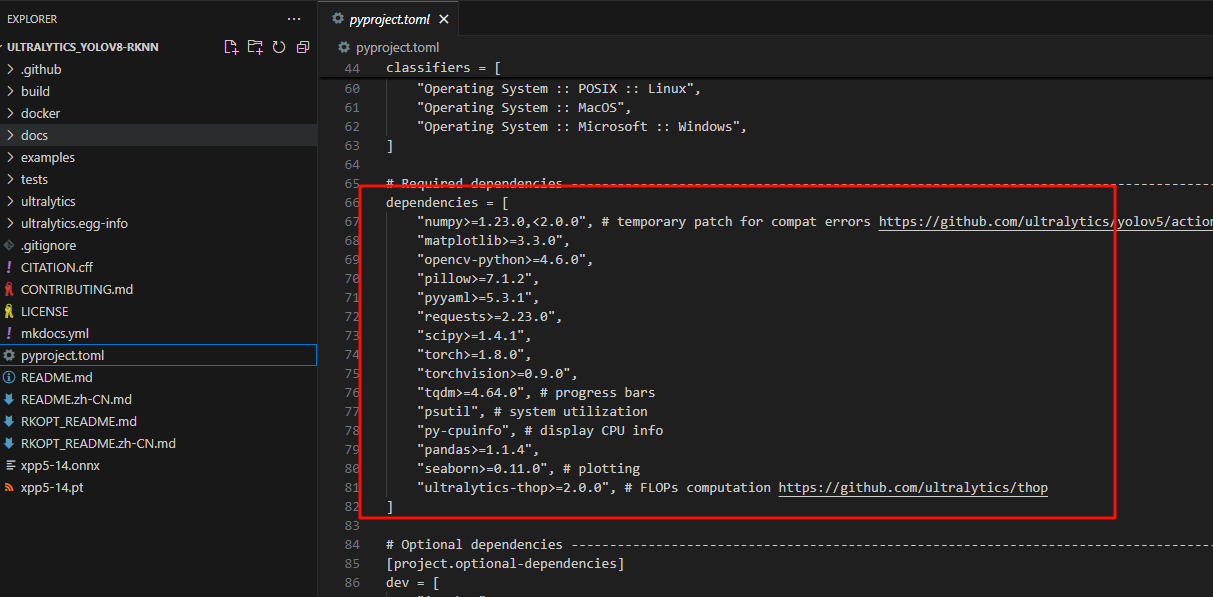1213x597 pixels.
Task: Expand the docs folder
Action: tap(158, 135)
